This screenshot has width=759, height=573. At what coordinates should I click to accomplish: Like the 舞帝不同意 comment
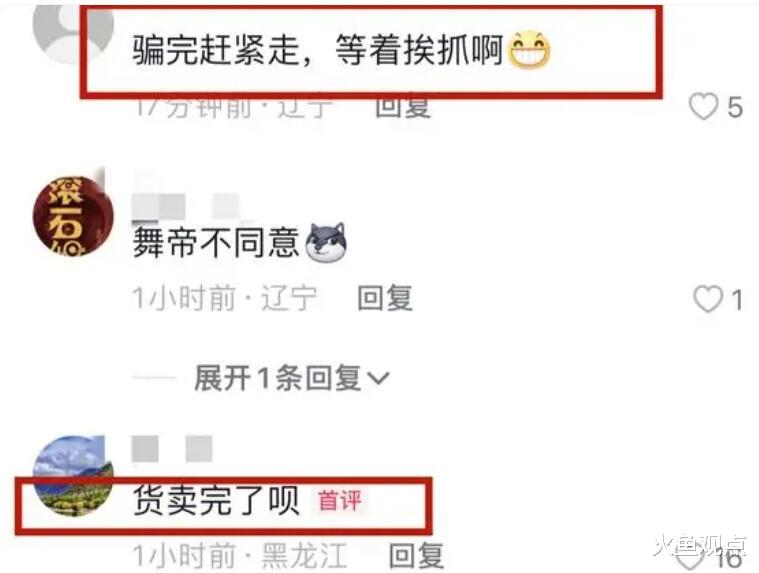[708, 299]
